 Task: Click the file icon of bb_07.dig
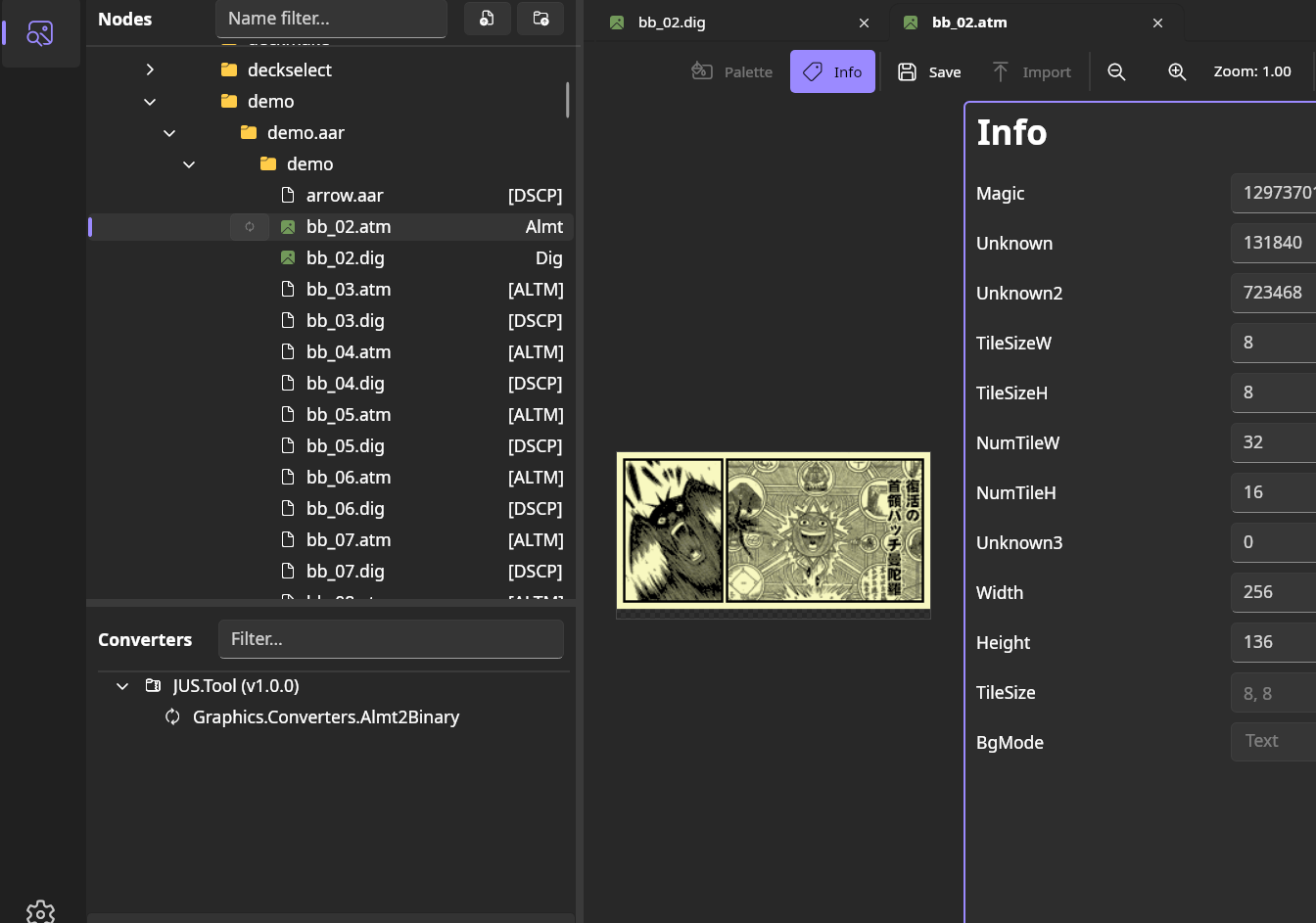pos(288,572)
